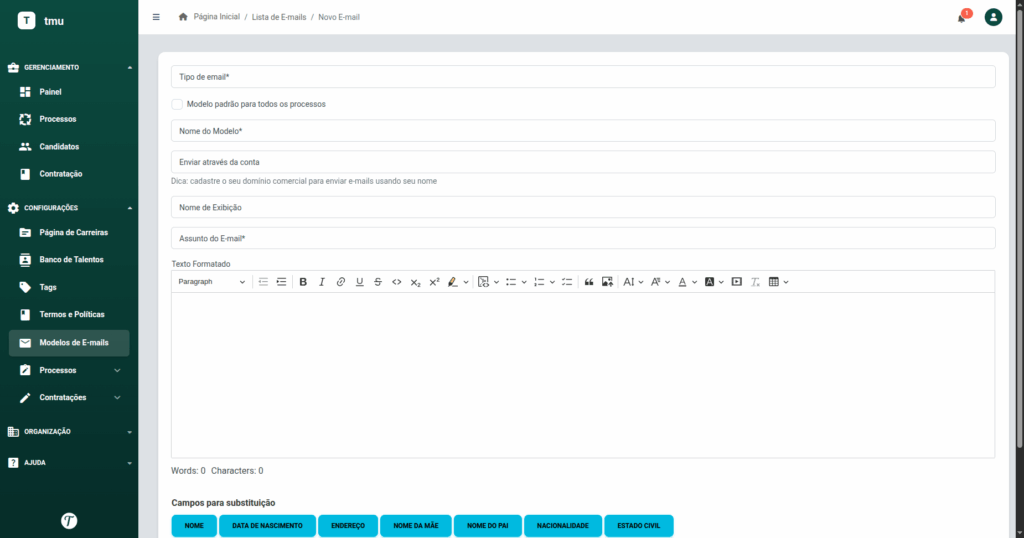This screenshot has width=1024, height=538.
Task: Click the Tipo de email field
Action: 583,77
